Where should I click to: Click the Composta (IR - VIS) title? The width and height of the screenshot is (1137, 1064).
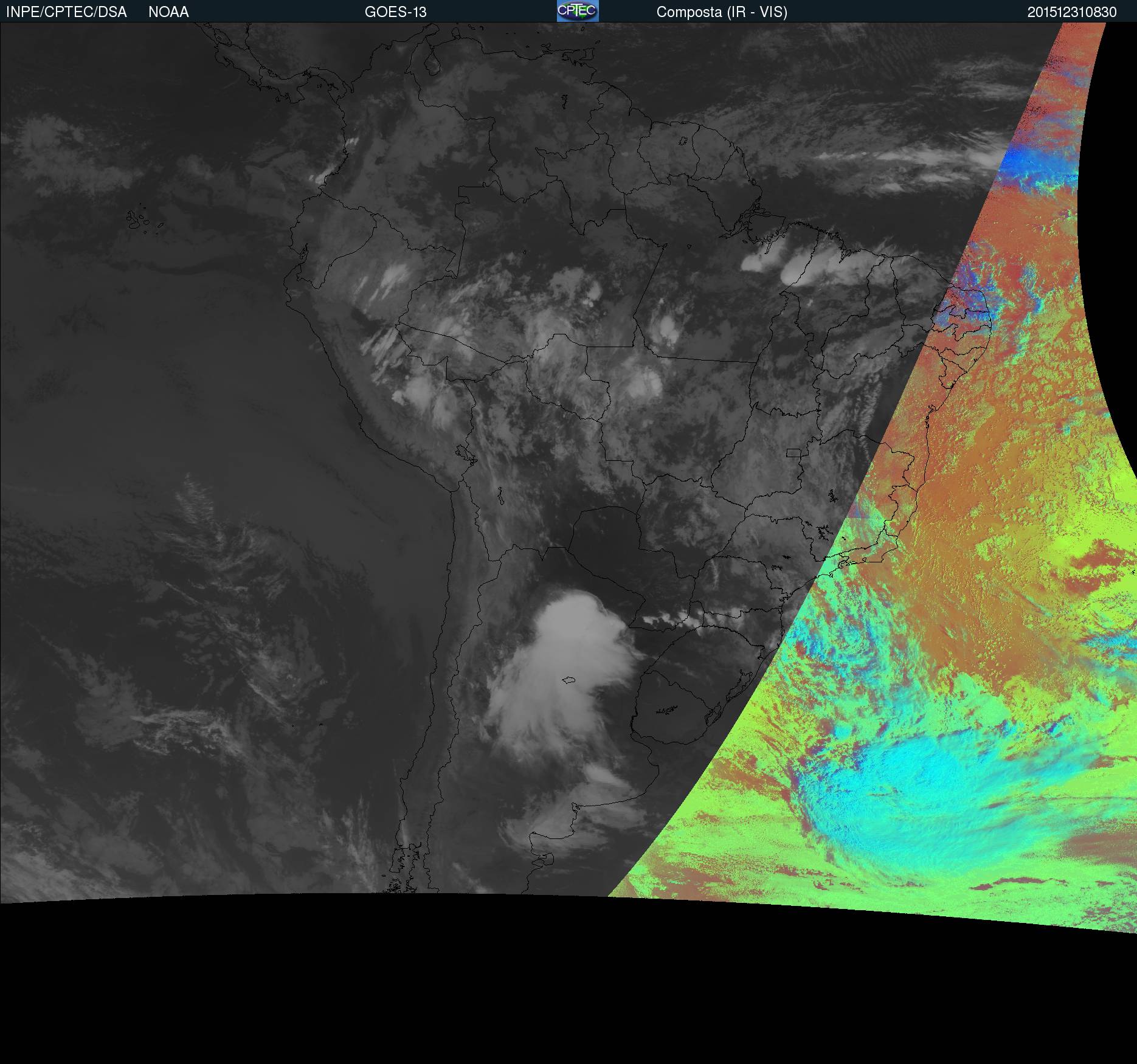(722, 12)
